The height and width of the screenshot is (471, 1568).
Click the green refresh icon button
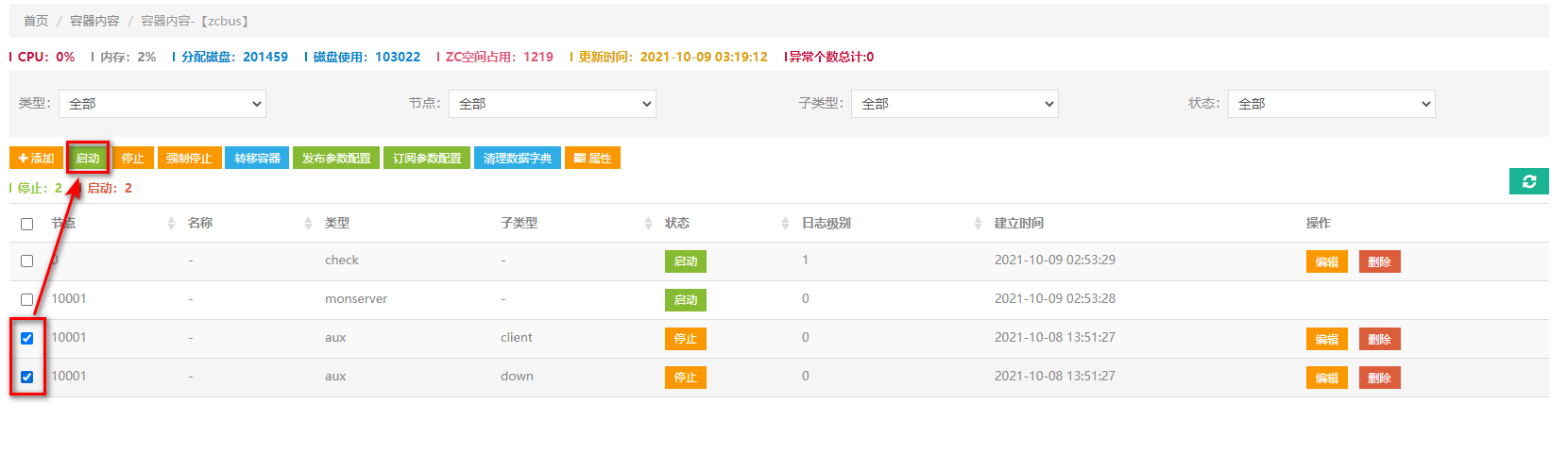tap(1528, 181)
